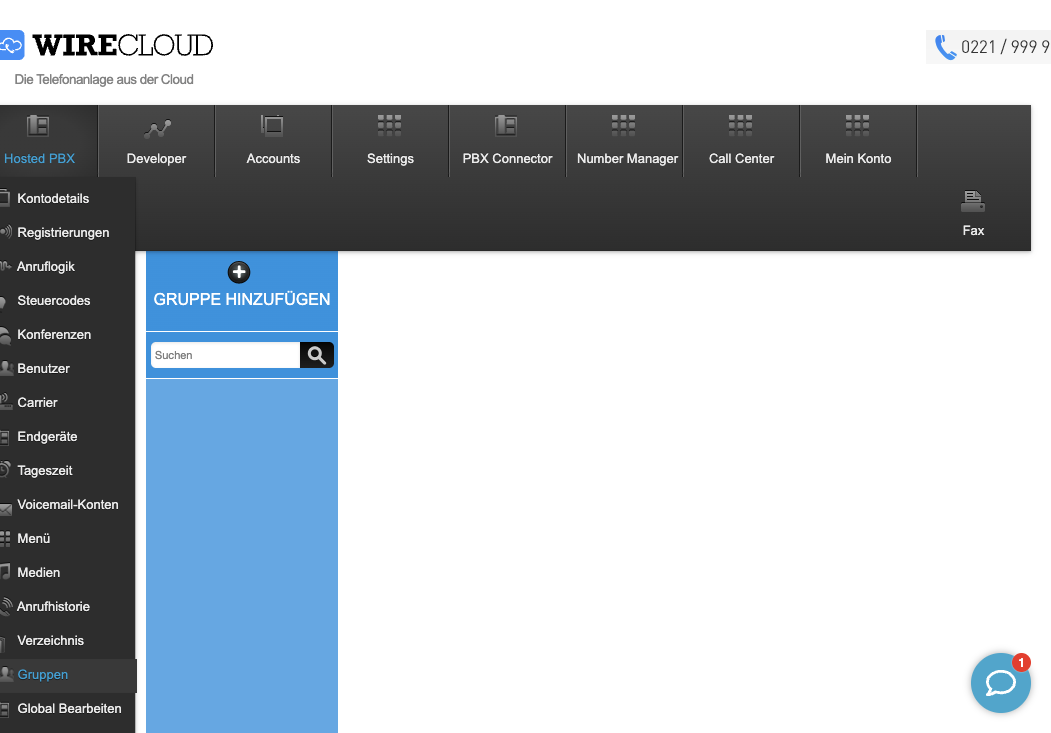Click the WireCloud cloud logo

click(x=13, y=45)
